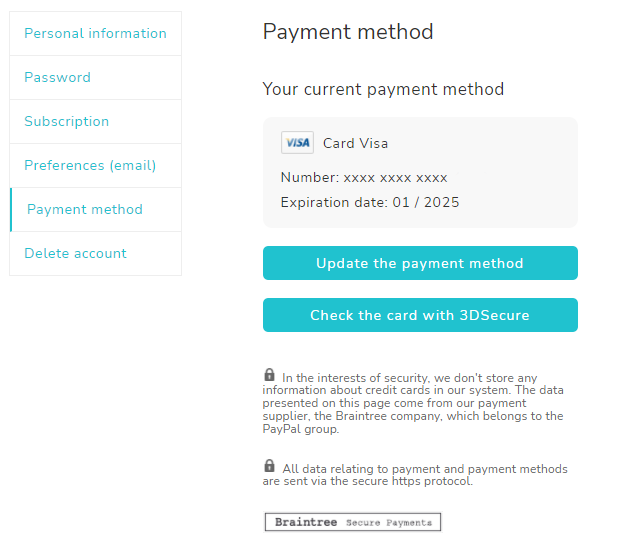The width and height of the screenshot is (623, 553).
Task: Open the Personal information section
Action: [x=95, y=33]
